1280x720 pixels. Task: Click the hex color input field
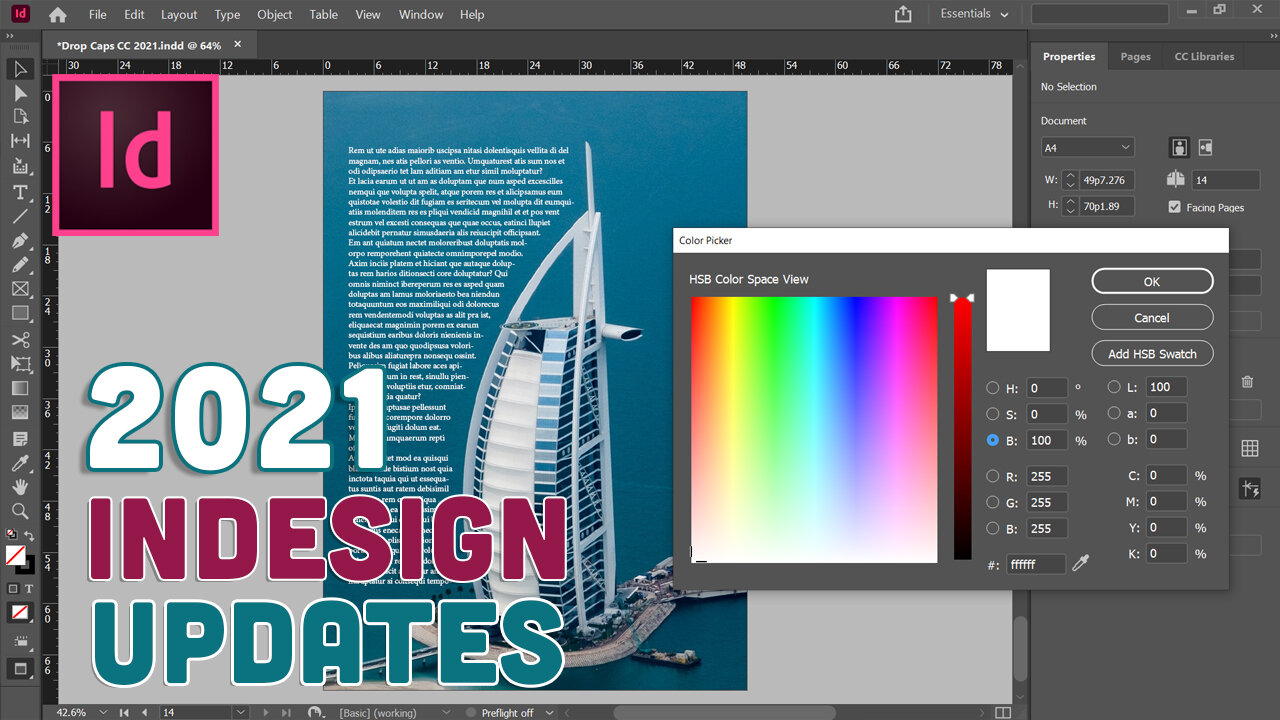[1036, 565]
